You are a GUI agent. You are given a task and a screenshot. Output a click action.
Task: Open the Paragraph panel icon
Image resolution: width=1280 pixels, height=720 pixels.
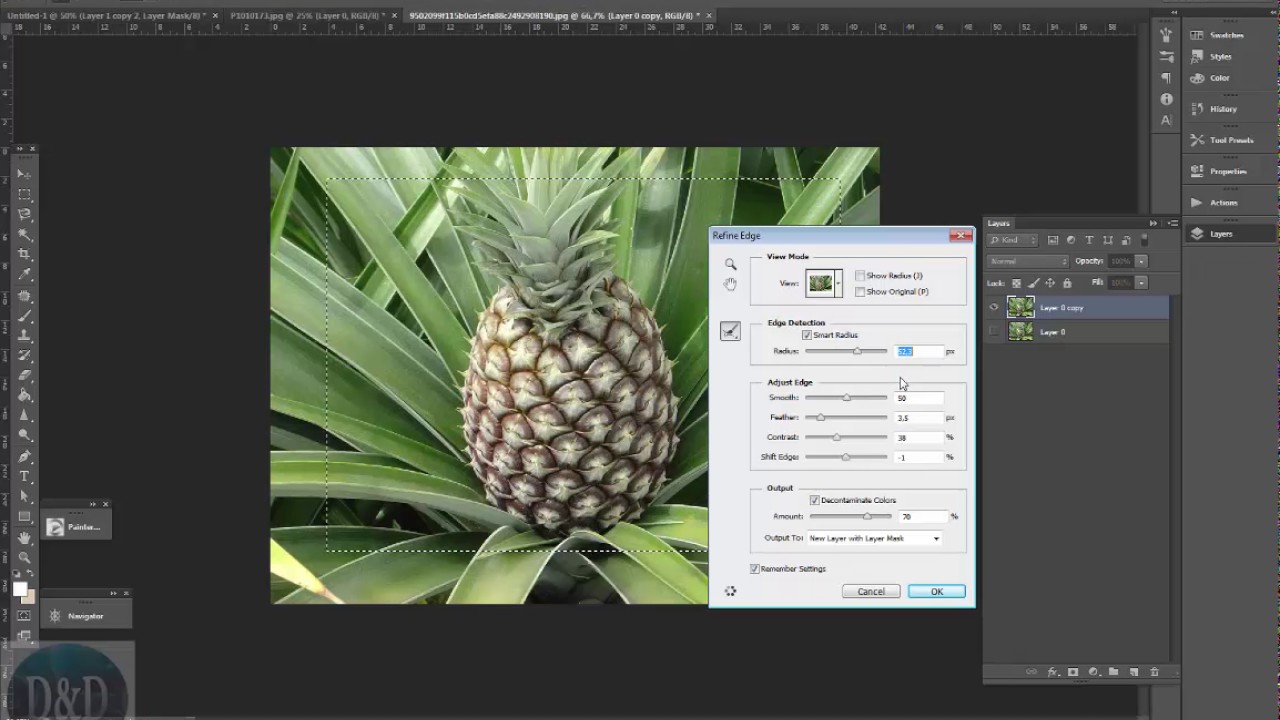click(1166, 78)
